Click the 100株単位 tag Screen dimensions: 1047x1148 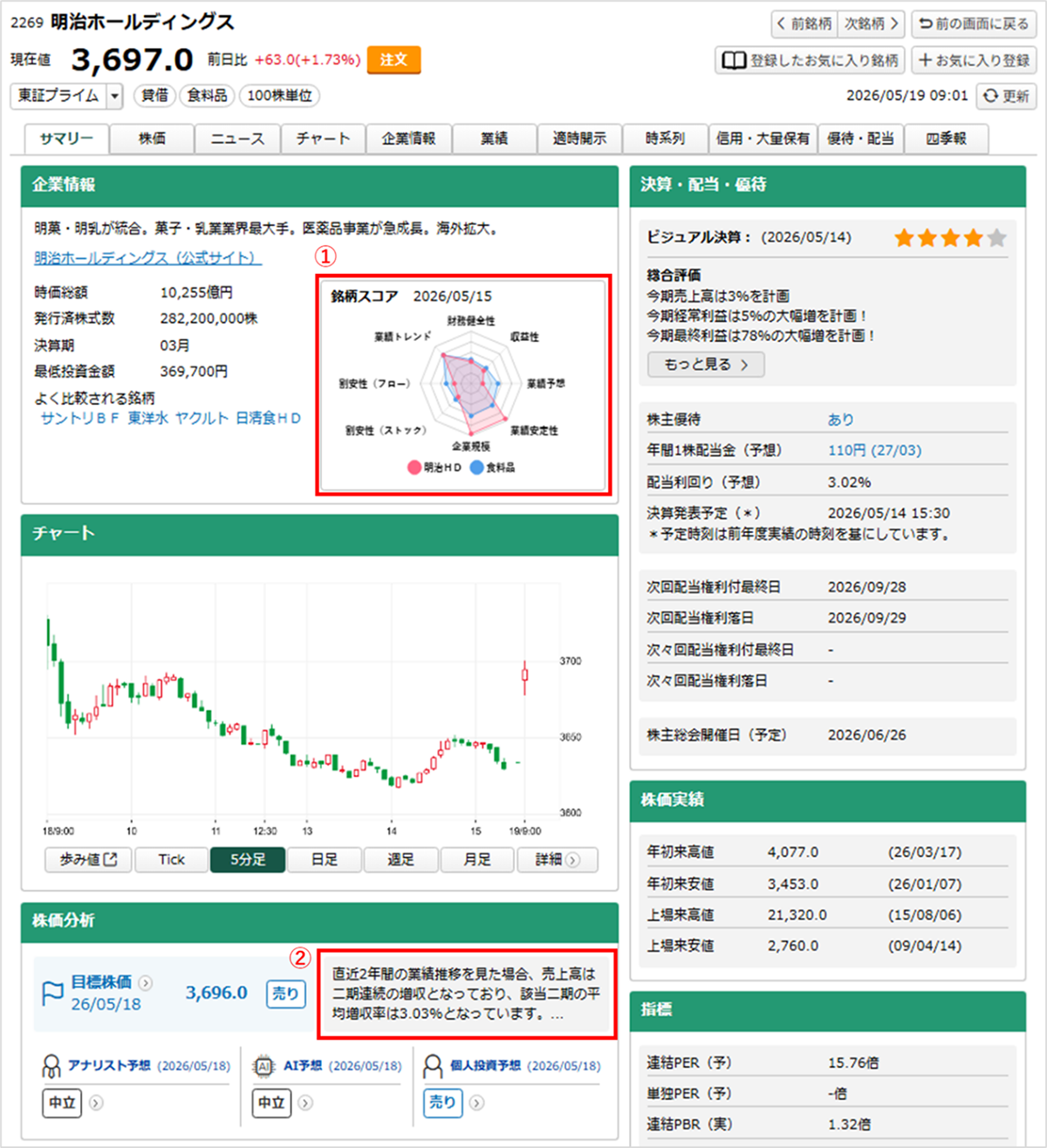click(279, 96)
